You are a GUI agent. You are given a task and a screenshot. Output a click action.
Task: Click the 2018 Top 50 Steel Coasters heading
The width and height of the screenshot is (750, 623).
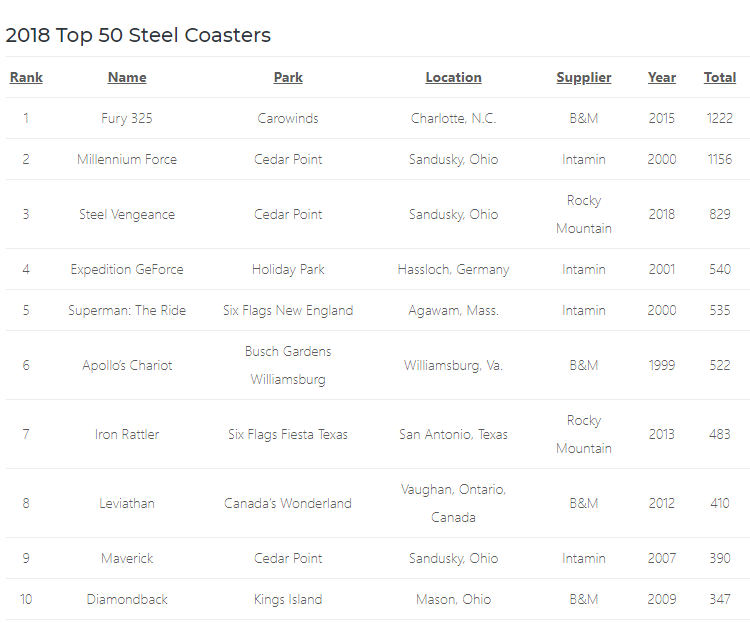(x=138, y=35)
